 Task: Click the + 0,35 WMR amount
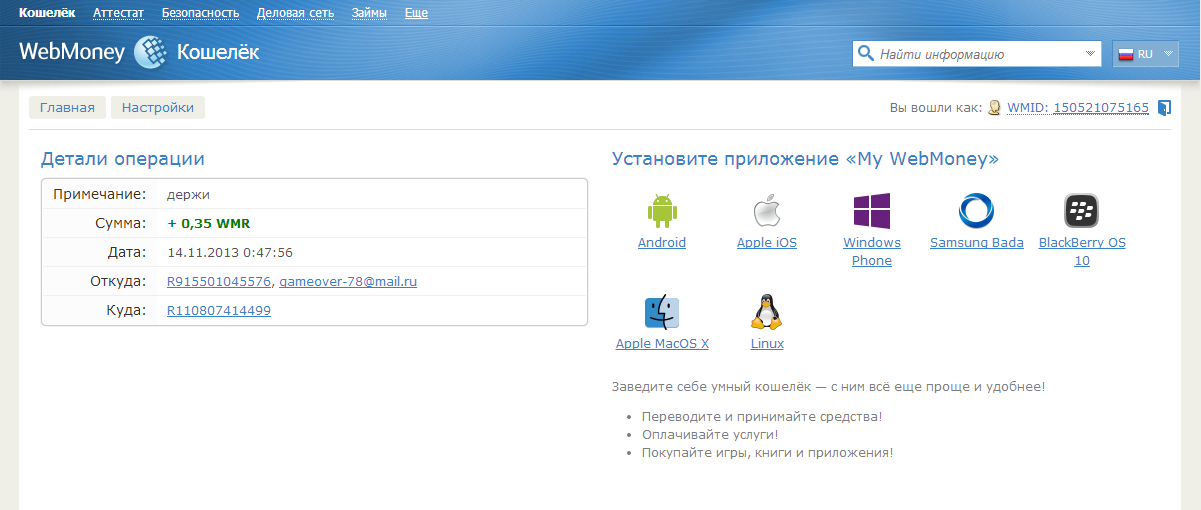tap(210, 224)
